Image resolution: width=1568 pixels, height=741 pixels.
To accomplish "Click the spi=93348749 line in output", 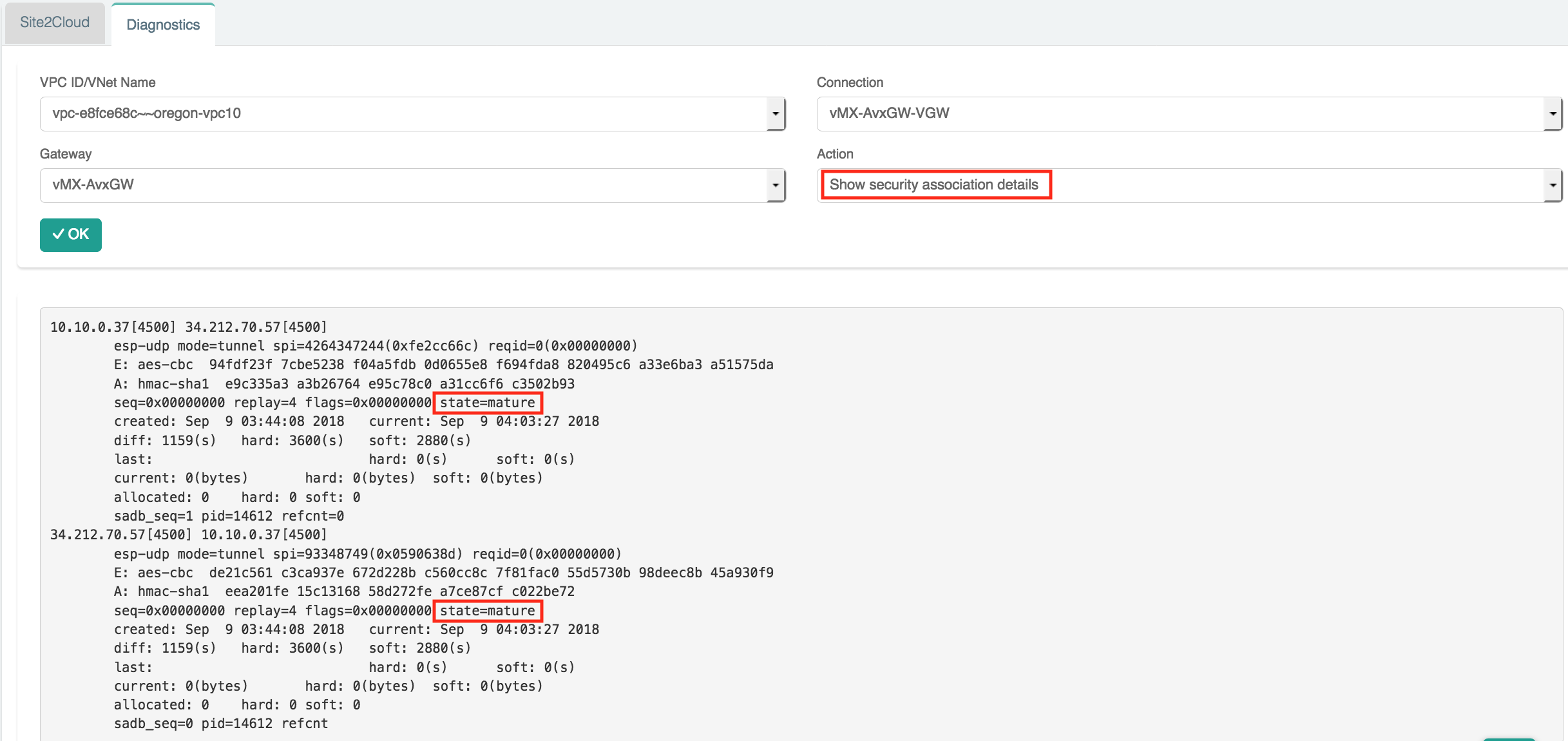I will tap(367, 554).
